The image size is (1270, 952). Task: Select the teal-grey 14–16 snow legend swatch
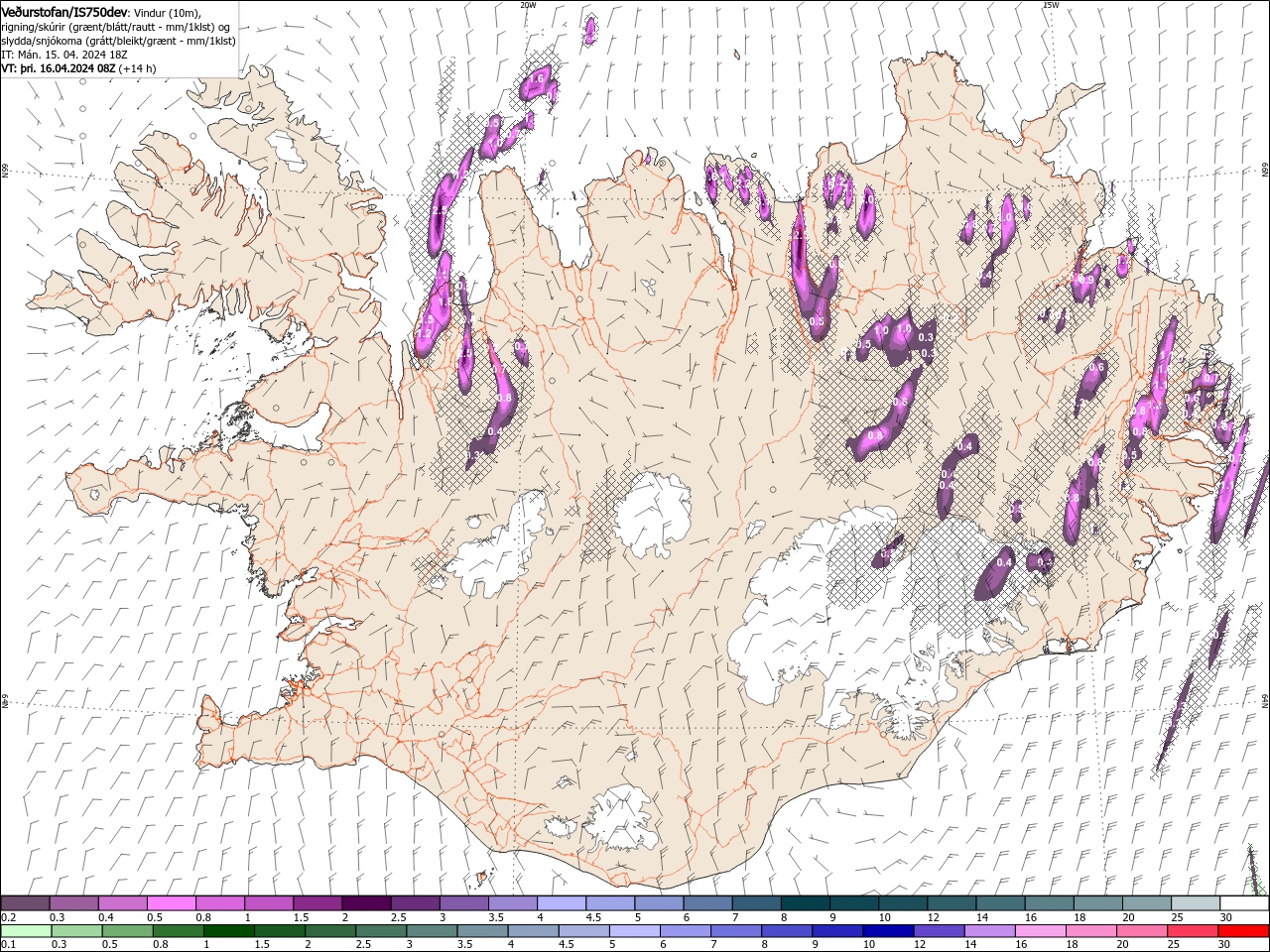999,903
